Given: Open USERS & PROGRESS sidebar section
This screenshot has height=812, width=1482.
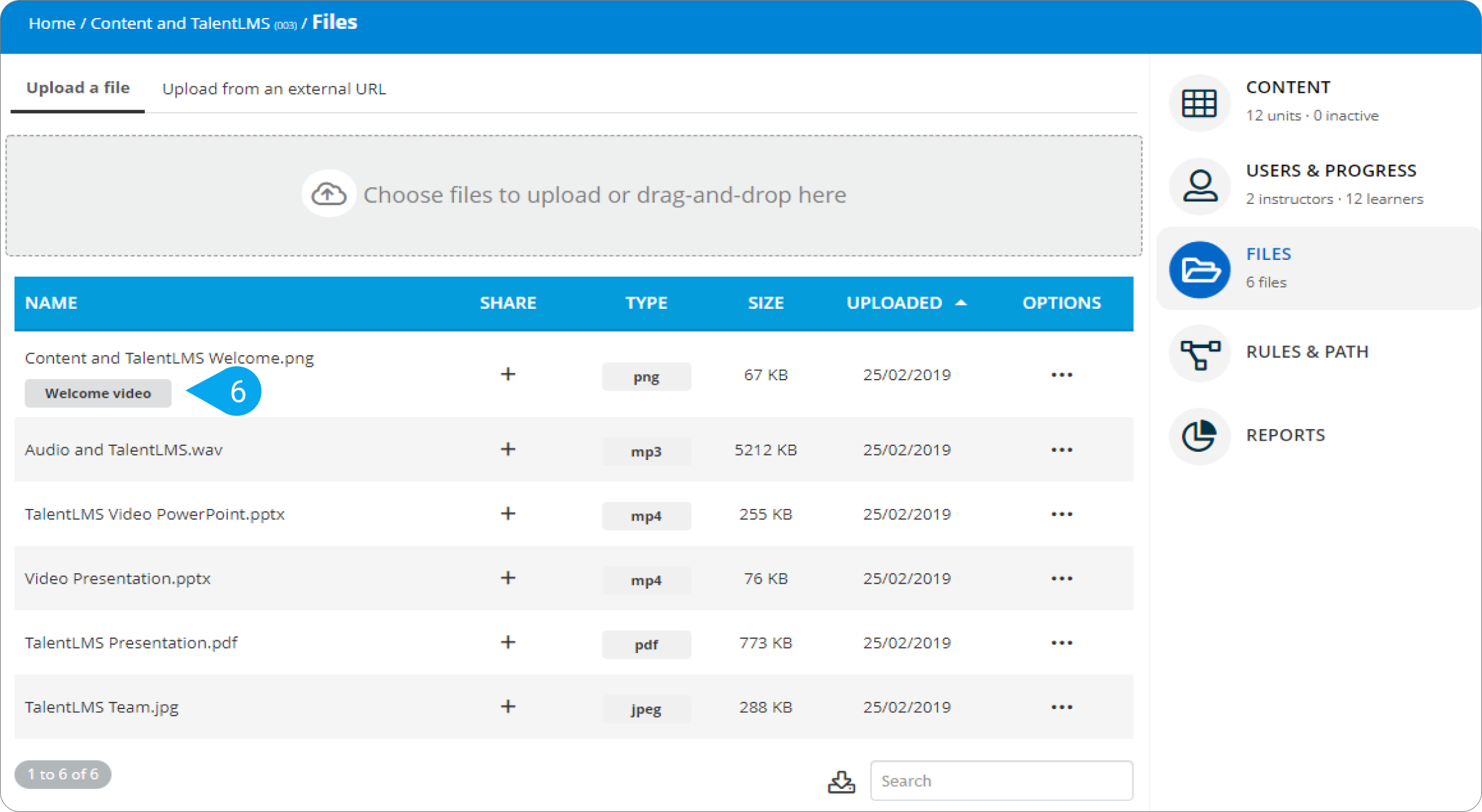Looking at the screenshot, I should click(1331, 171).
